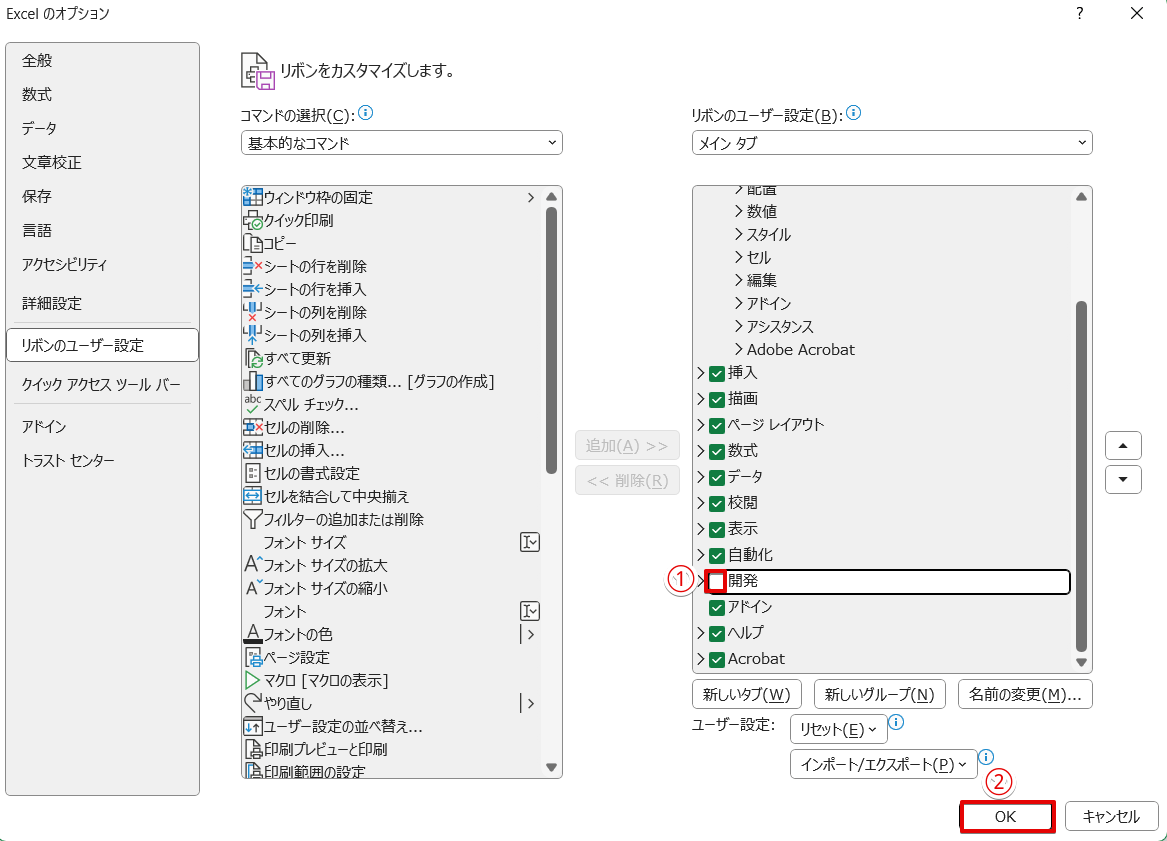1167x841 pixels.
Task: Click the ウィンドウ枠の固定 command icon
Action: [252, 197]
